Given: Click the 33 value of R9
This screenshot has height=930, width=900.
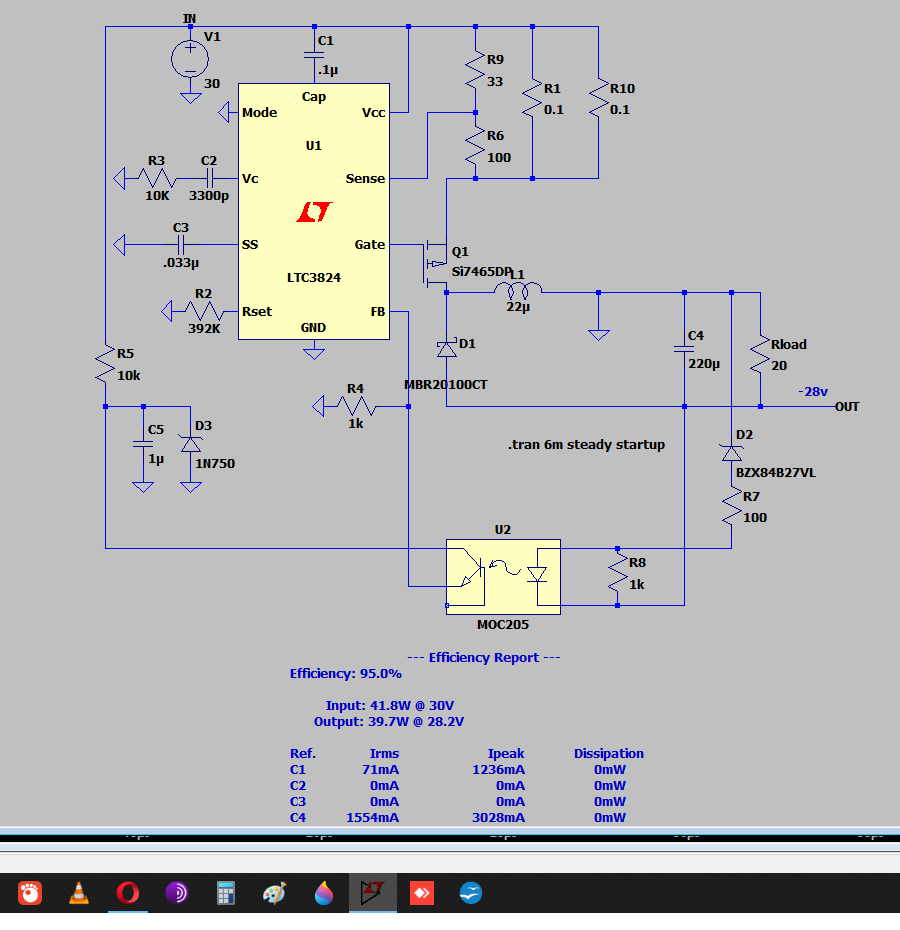Looking at the screenshot, I should [495, 81].
